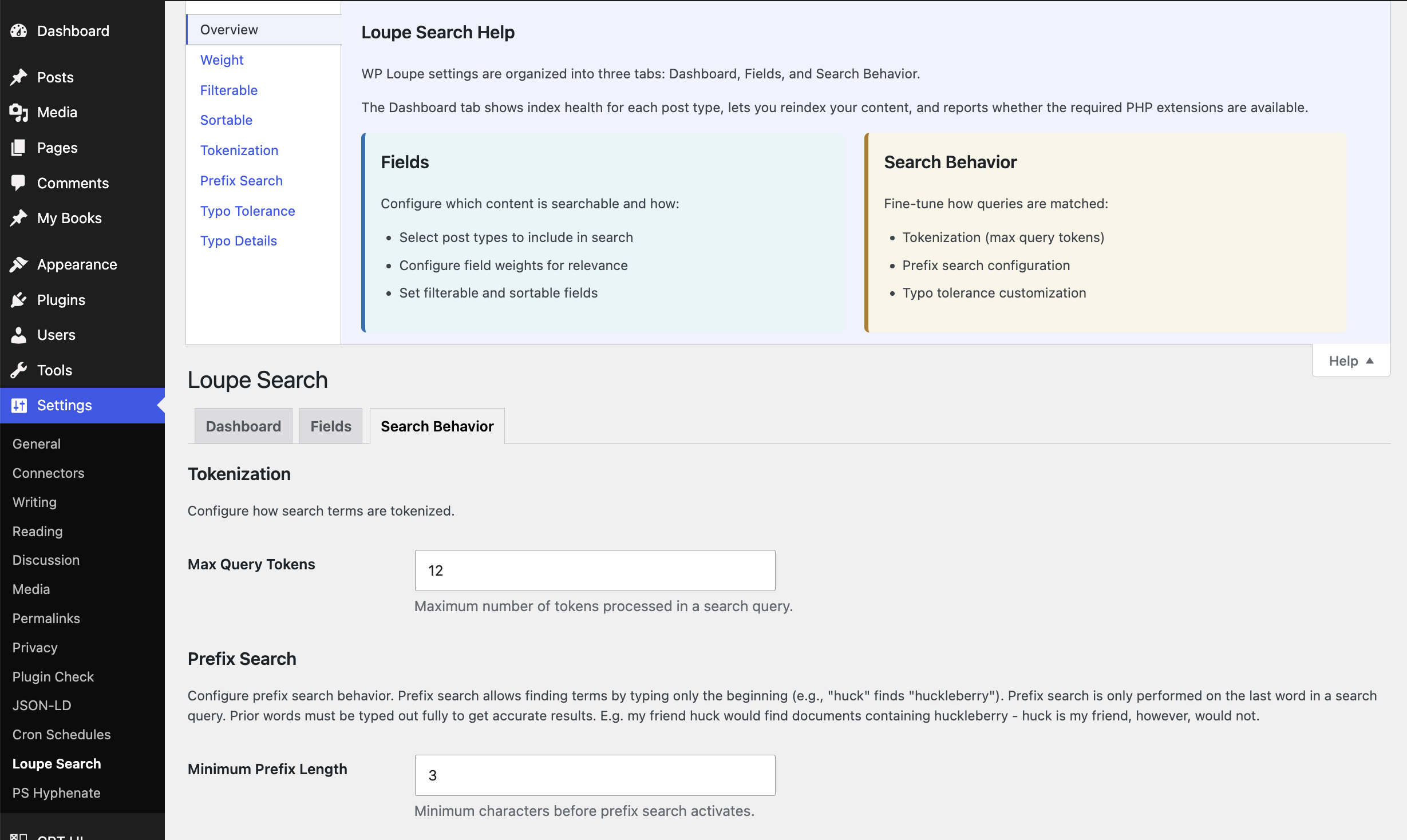
Task: Open the Sortable help tab
Action: pos(226,120)
